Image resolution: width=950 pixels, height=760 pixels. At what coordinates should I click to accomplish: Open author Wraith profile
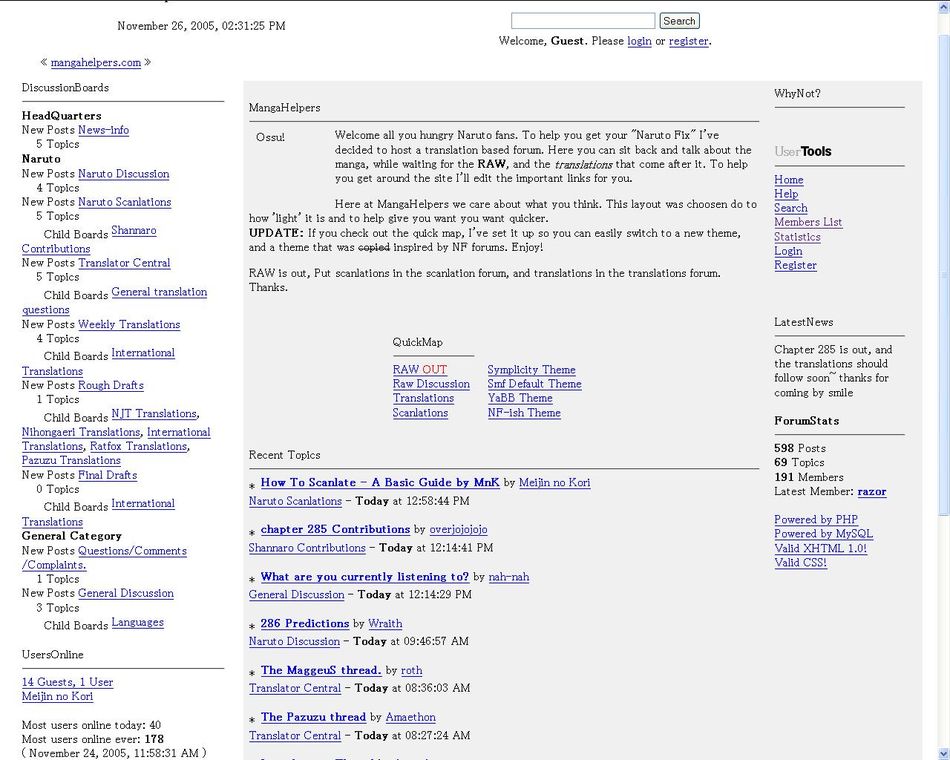click(x=385, y=623)
